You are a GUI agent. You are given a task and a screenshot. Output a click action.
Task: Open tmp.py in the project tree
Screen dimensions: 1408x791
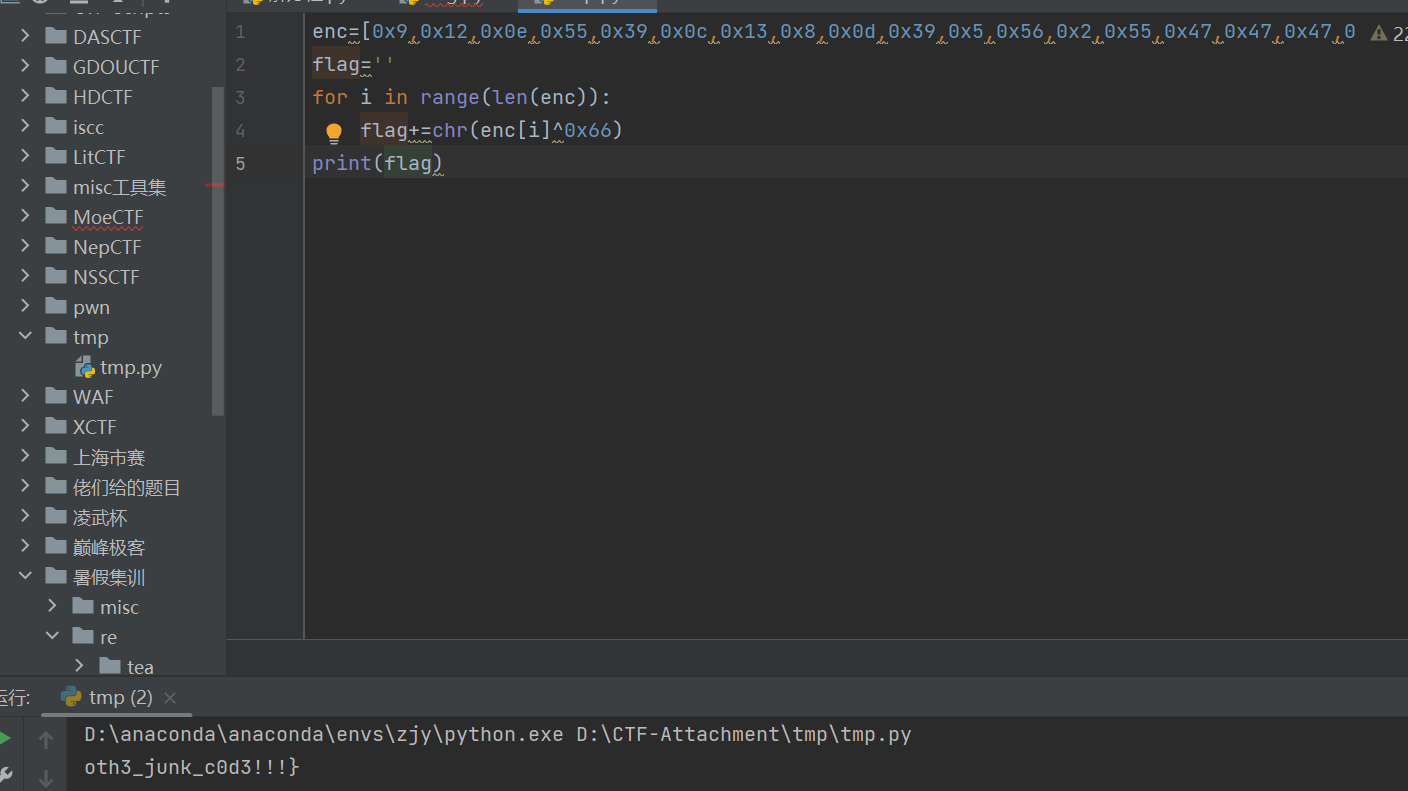coord(130,368)
